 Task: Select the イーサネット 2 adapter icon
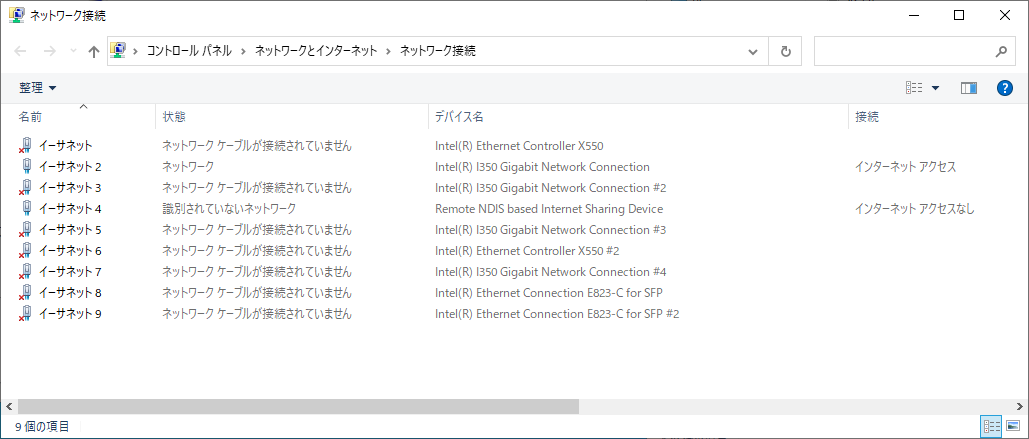tap(27, 166)
